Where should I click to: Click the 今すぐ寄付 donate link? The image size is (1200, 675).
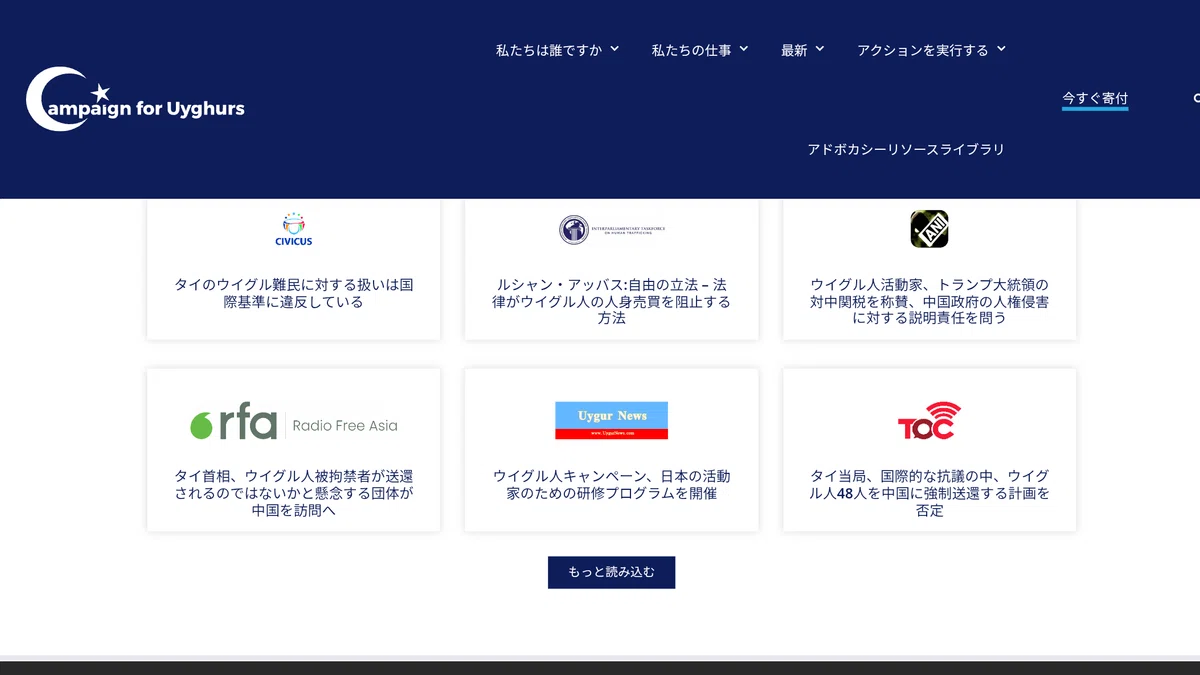tap(1095, 98)
